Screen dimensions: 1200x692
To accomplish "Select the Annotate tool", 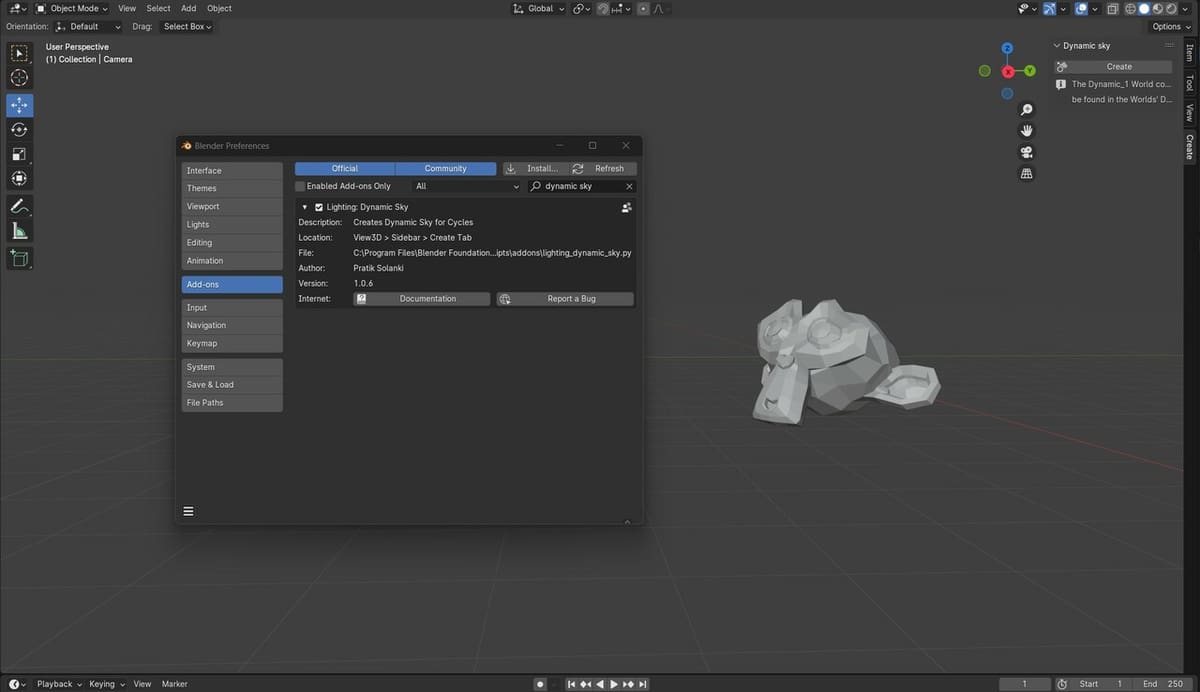I will pyautogui.click(x=20, y=207).
